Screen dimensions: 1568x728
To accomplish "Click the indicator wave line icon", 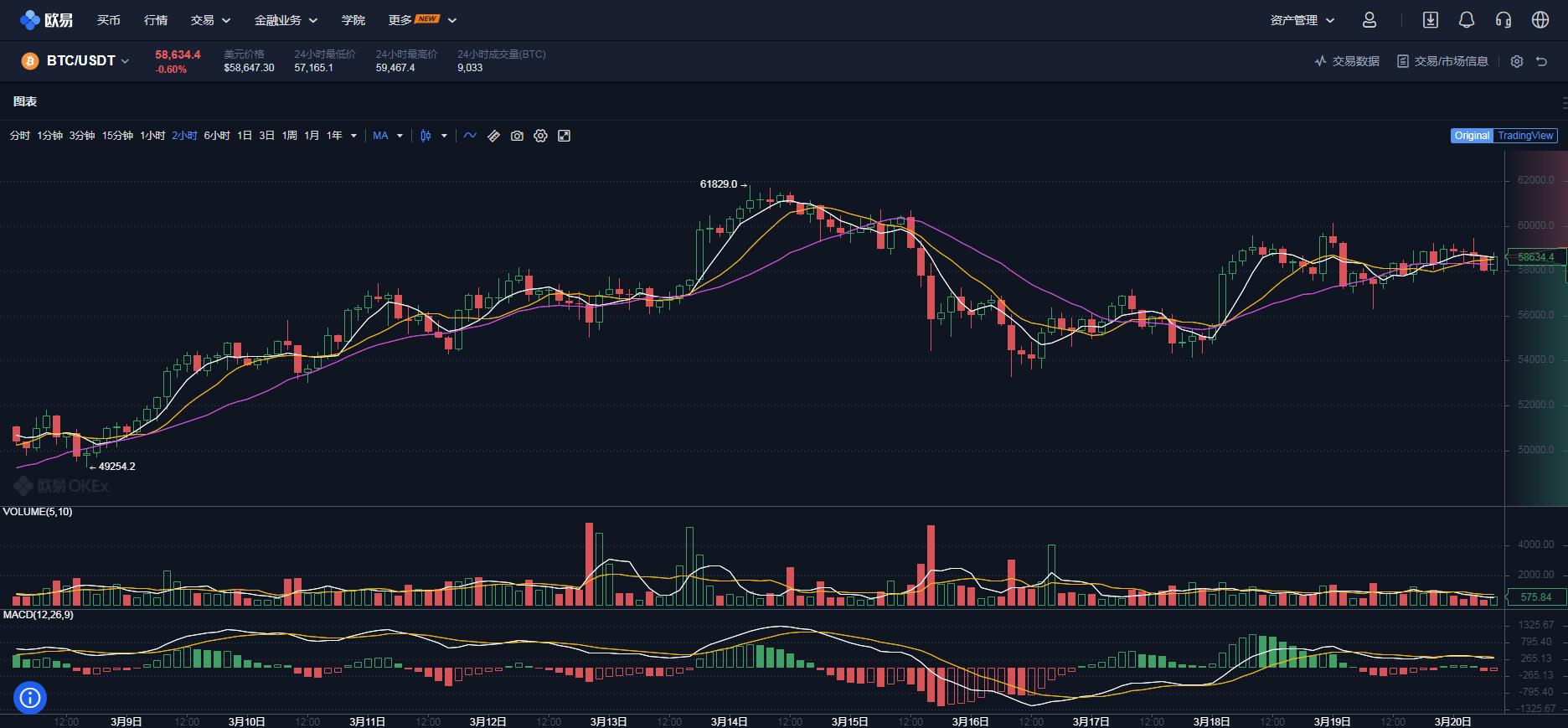I will [x=470, y=136].
